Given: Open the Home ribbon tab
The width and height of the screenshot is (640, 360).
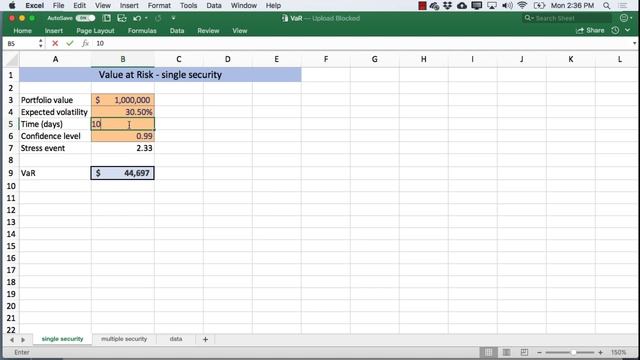Looking at the screenshot, I should [22, 31].
